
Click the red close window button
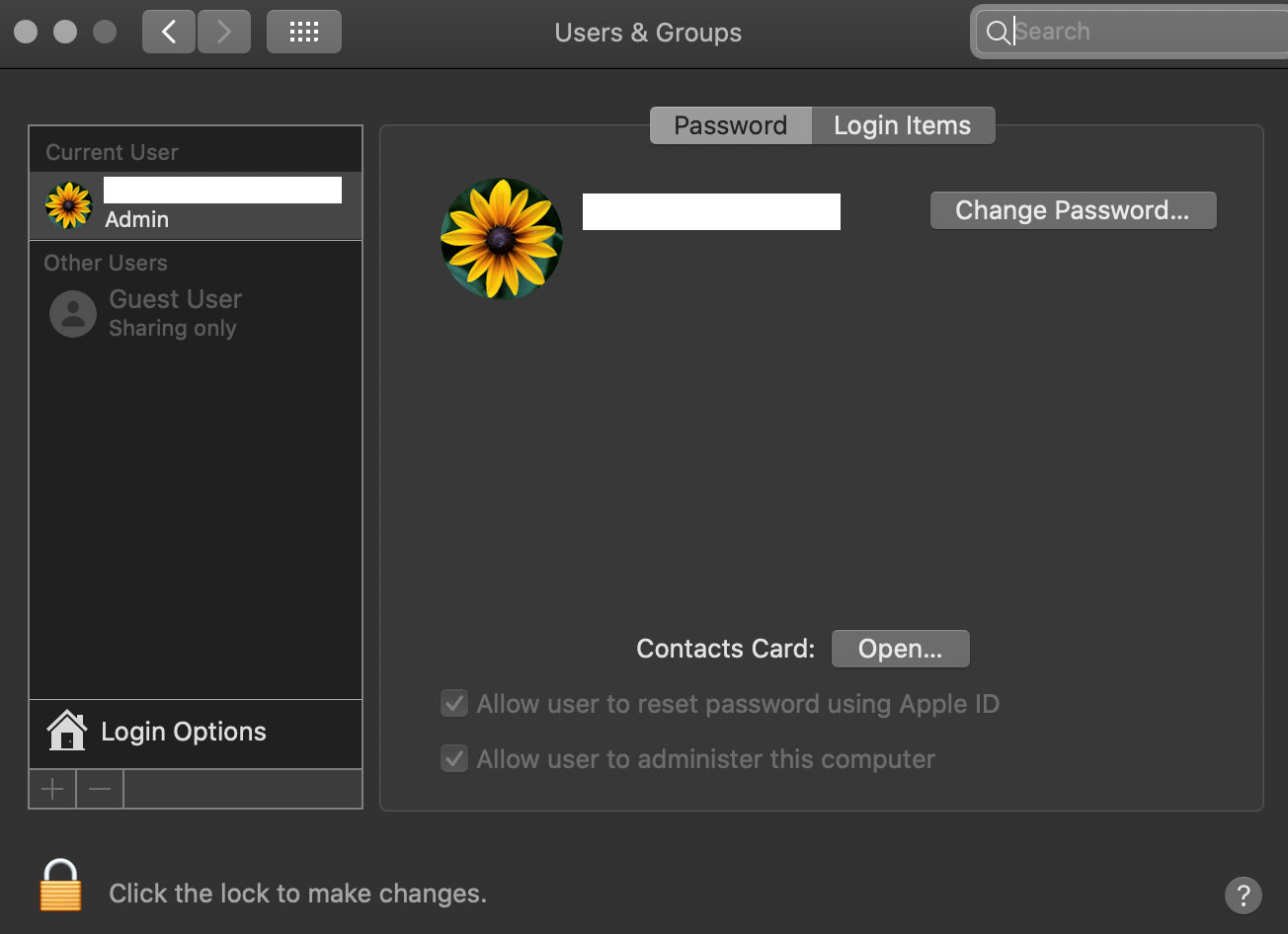click(27, 32)
